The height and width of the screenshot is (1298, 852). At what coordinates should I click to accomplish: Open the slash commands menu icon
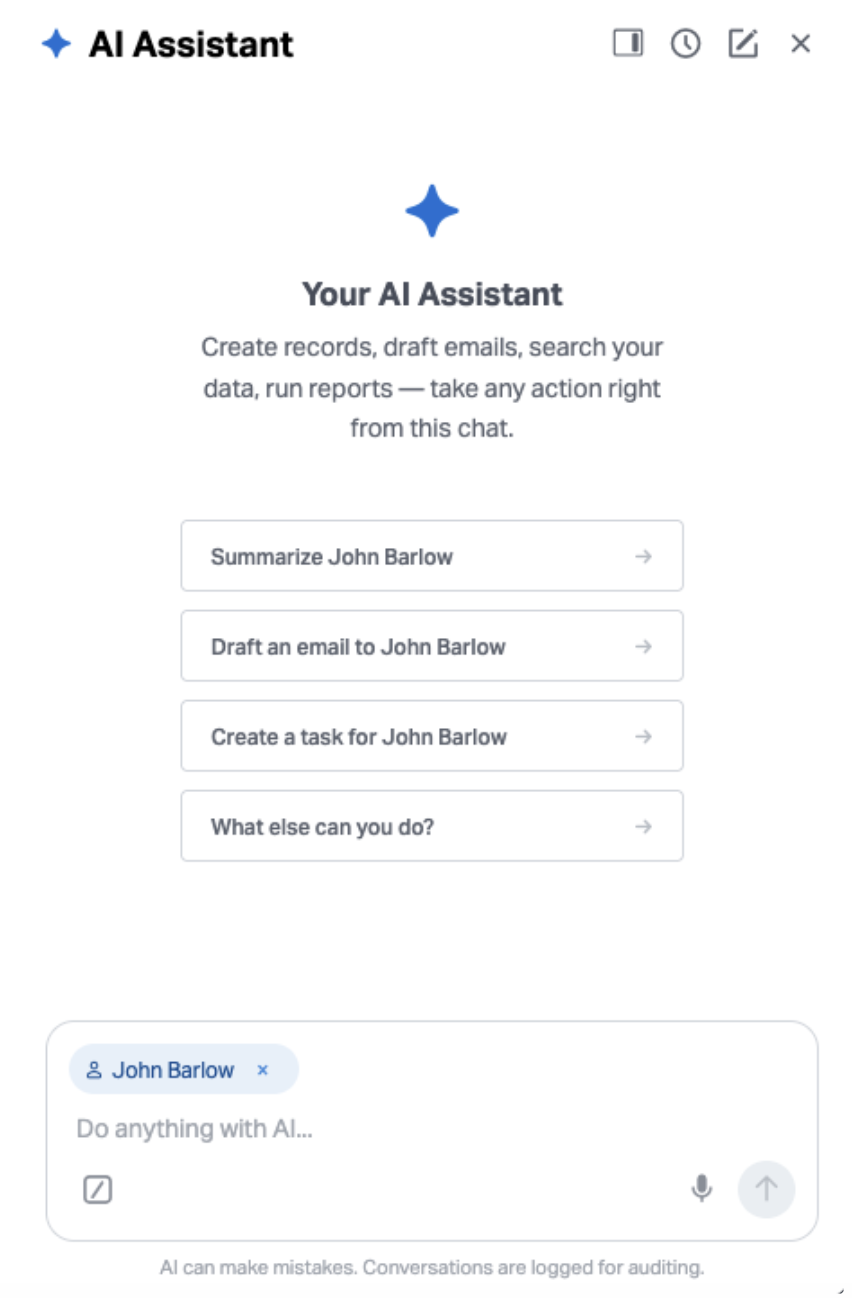tap(97, 1189)
